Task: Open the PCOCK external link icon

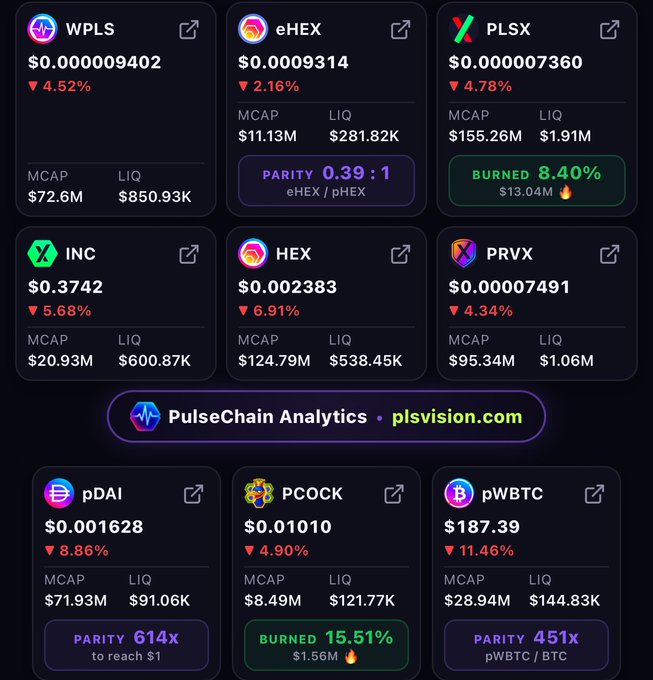Action: point(394,494)
